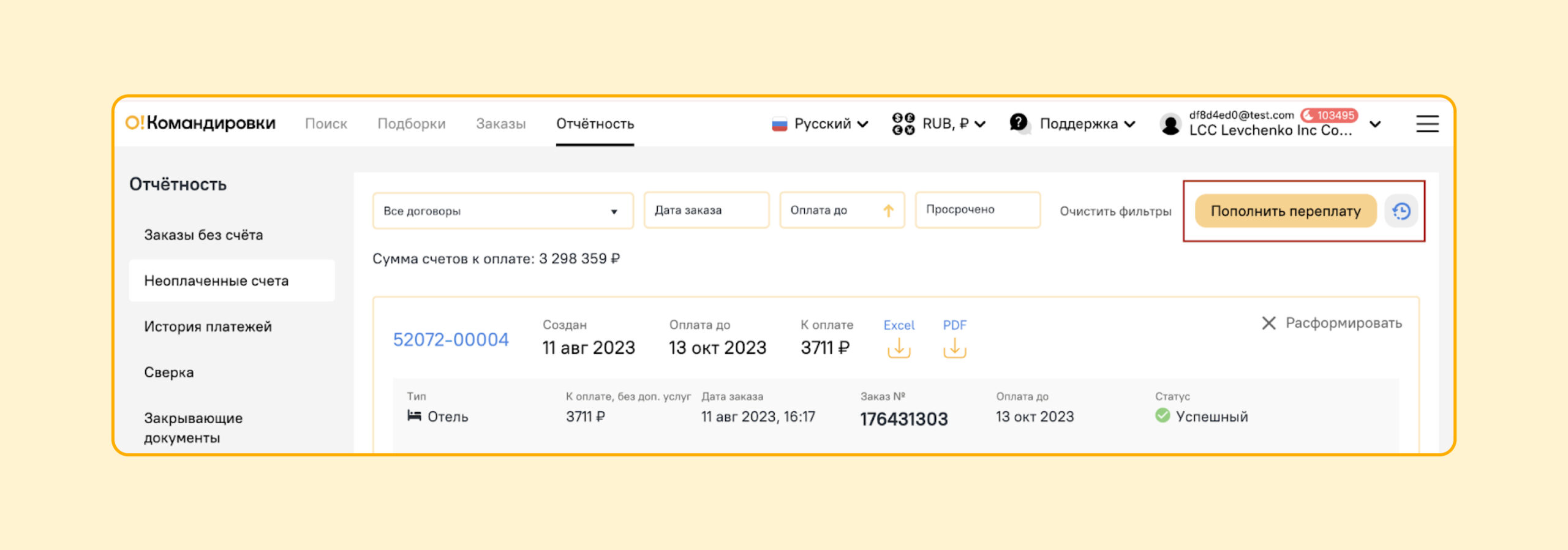Download invoice via PDF icon
This screenshot has width=1568, height=550.
954,348
